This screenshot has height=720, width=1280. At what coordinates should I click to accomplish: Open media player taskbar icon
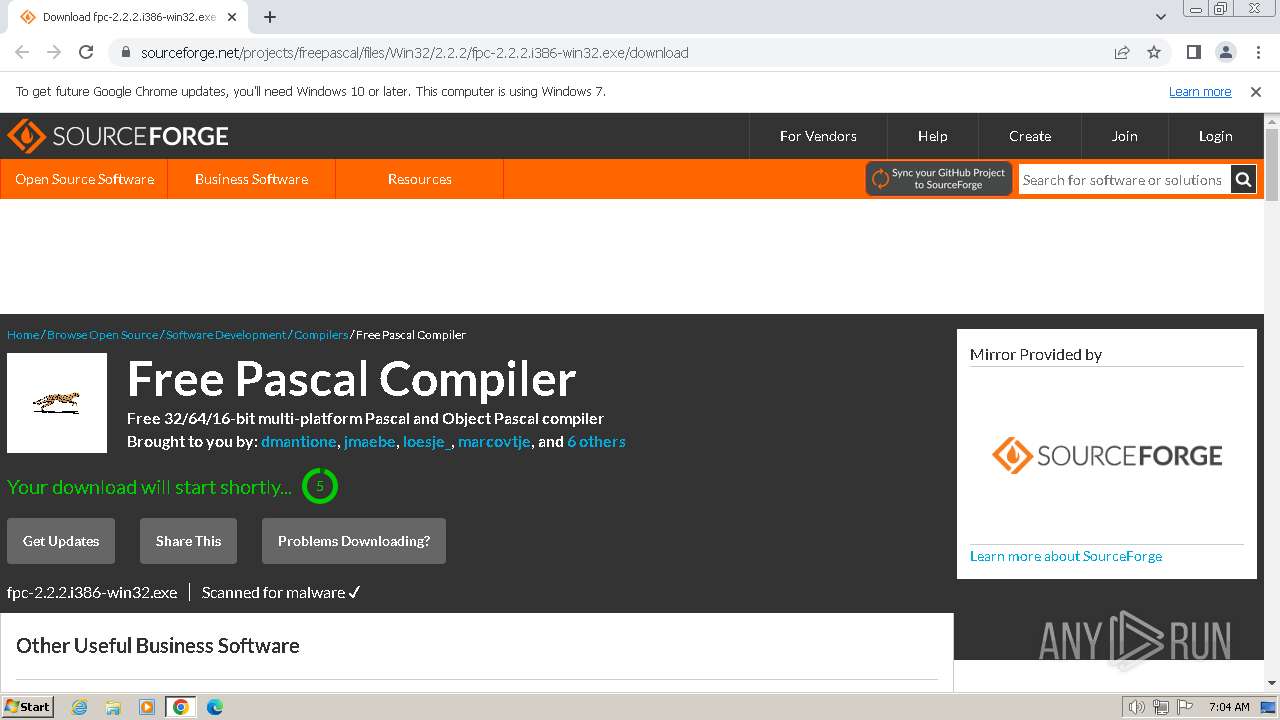147,707
